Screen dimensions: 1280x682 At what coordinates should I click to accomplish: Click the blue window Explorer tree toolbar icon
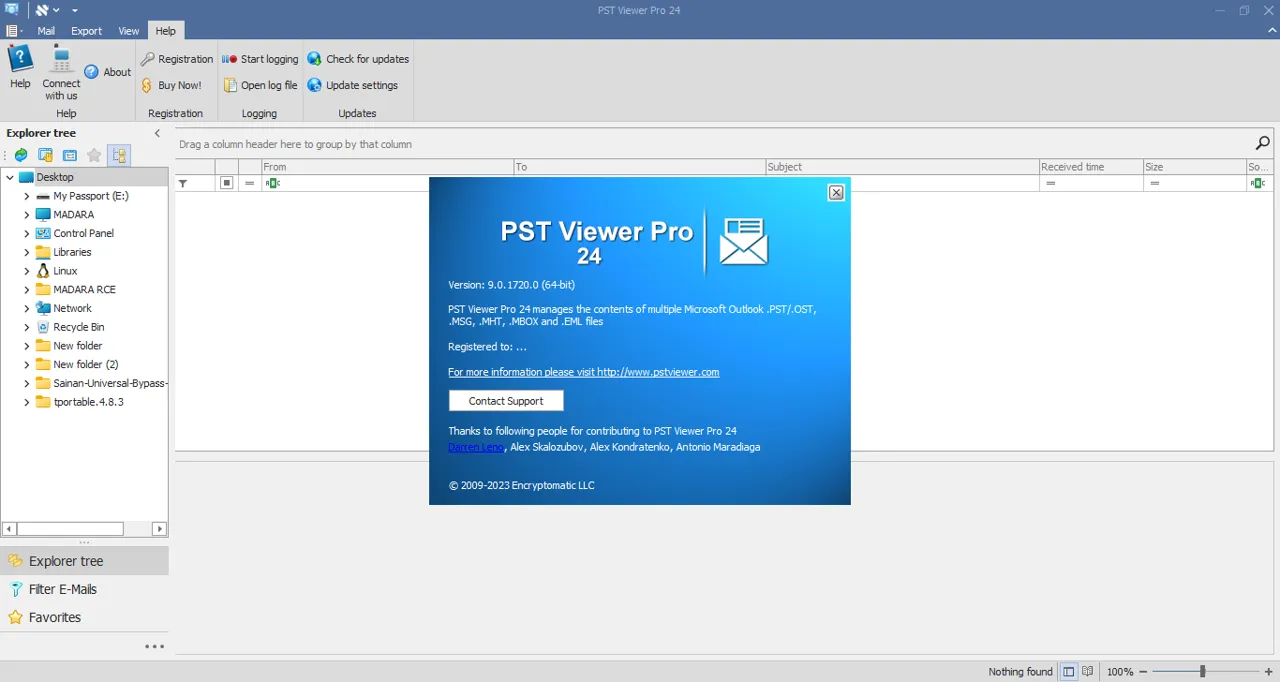(70, 155)
